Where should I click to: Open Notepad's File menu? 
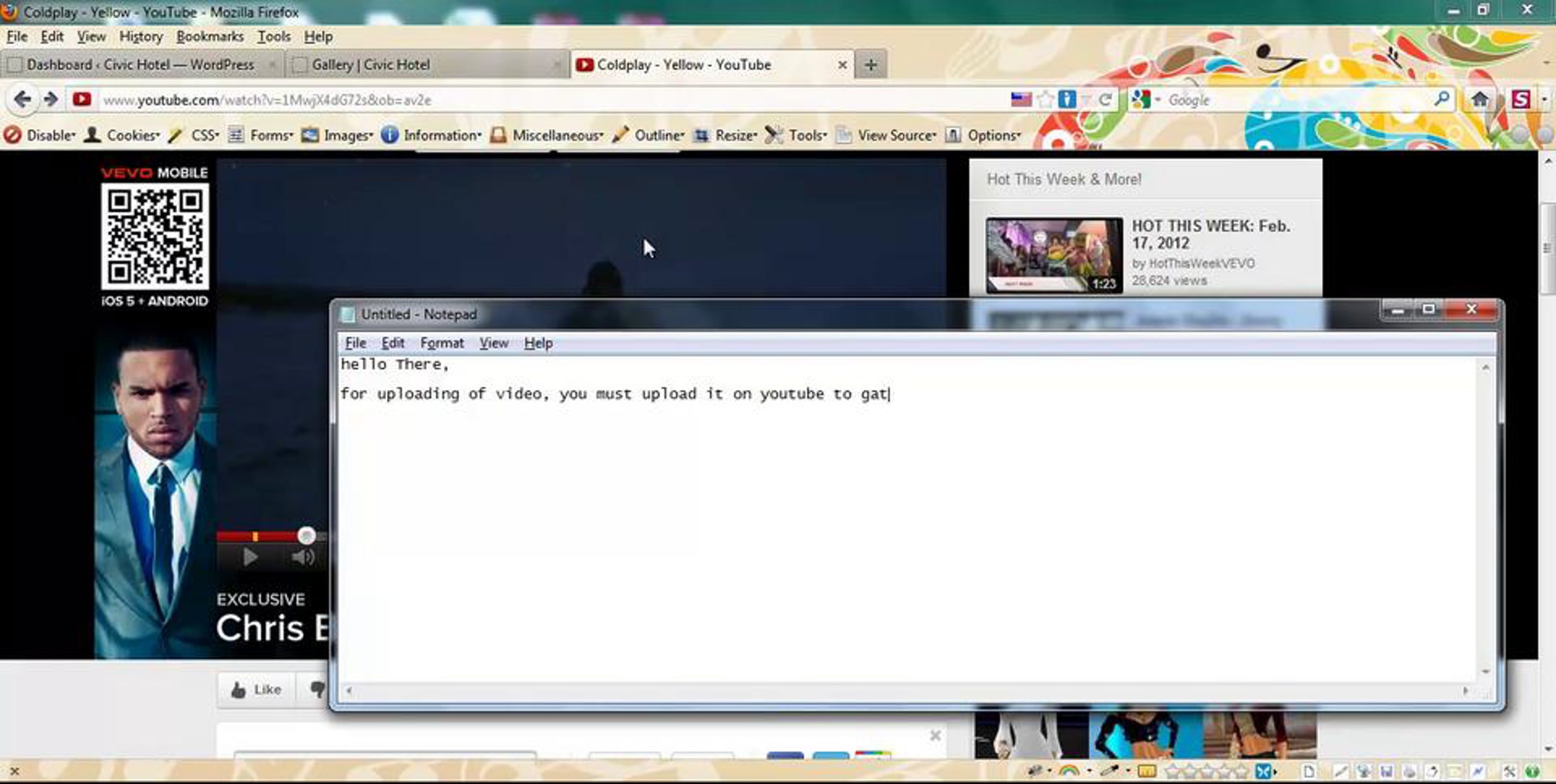coord(355,343)
